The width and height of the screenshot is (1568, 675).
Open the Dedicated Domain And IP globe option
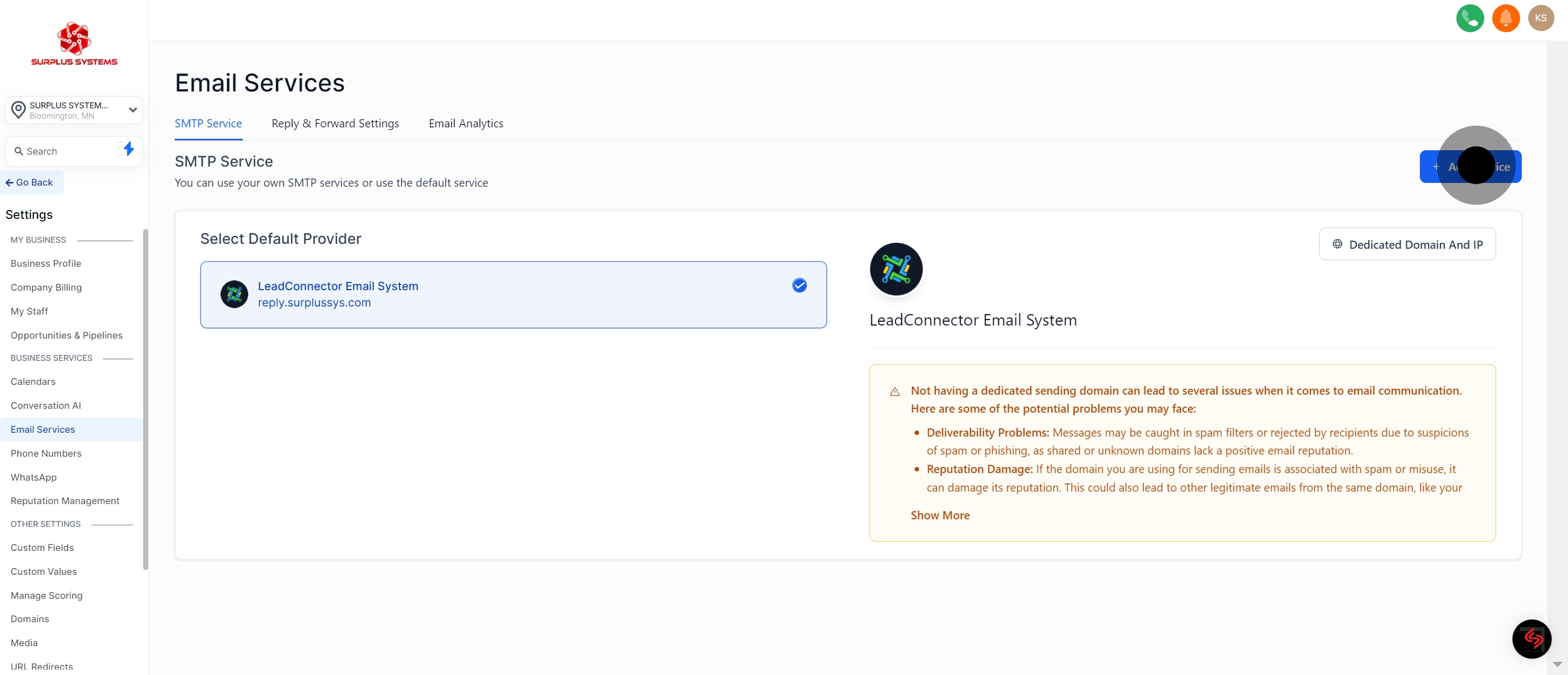coord(1407,243)
